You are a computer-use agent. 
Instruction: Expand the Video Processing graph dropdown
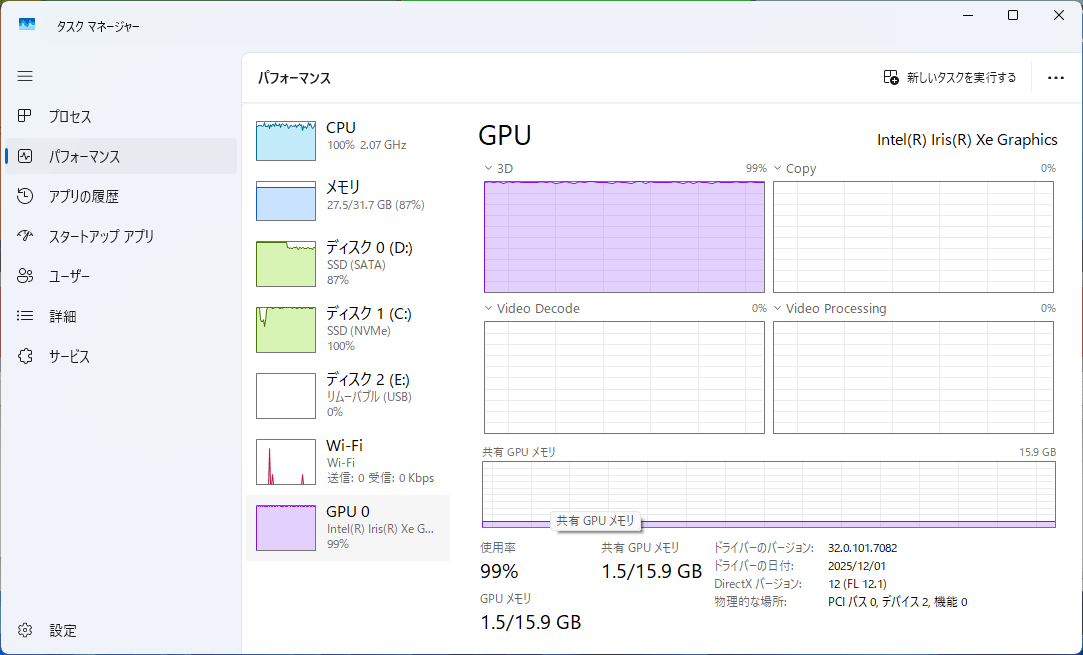tap(778, 309)
